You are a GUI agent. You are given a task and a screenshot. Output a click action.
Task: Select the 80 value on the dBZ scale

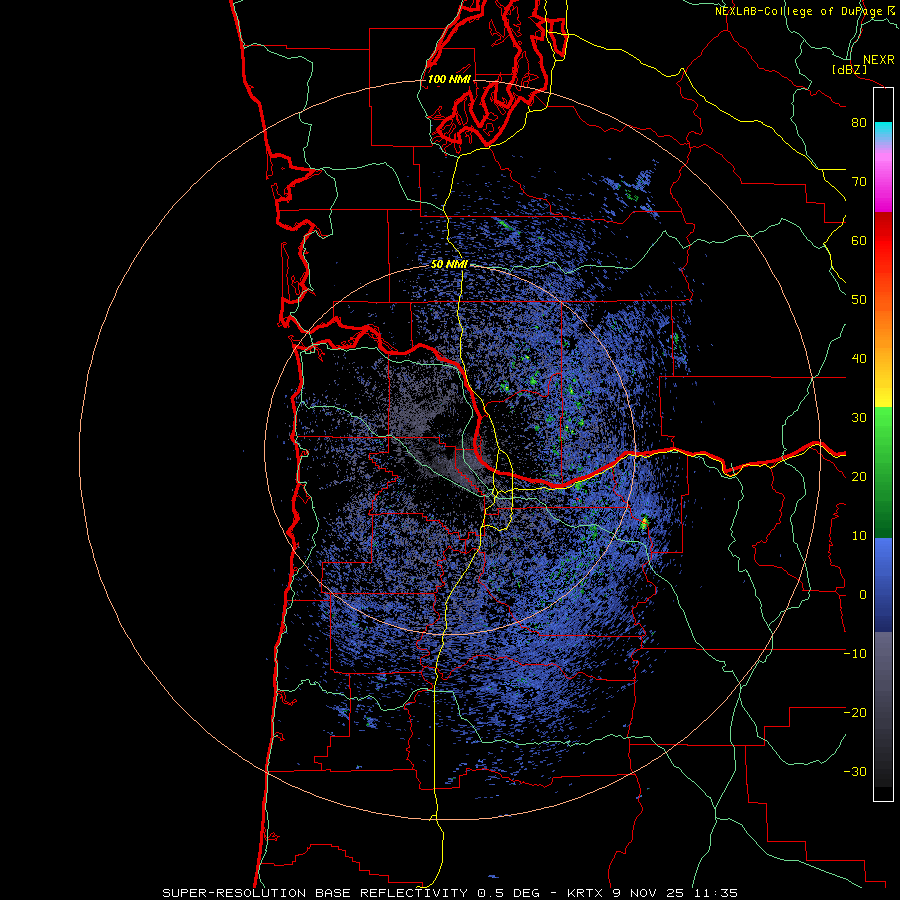(859, 123)
